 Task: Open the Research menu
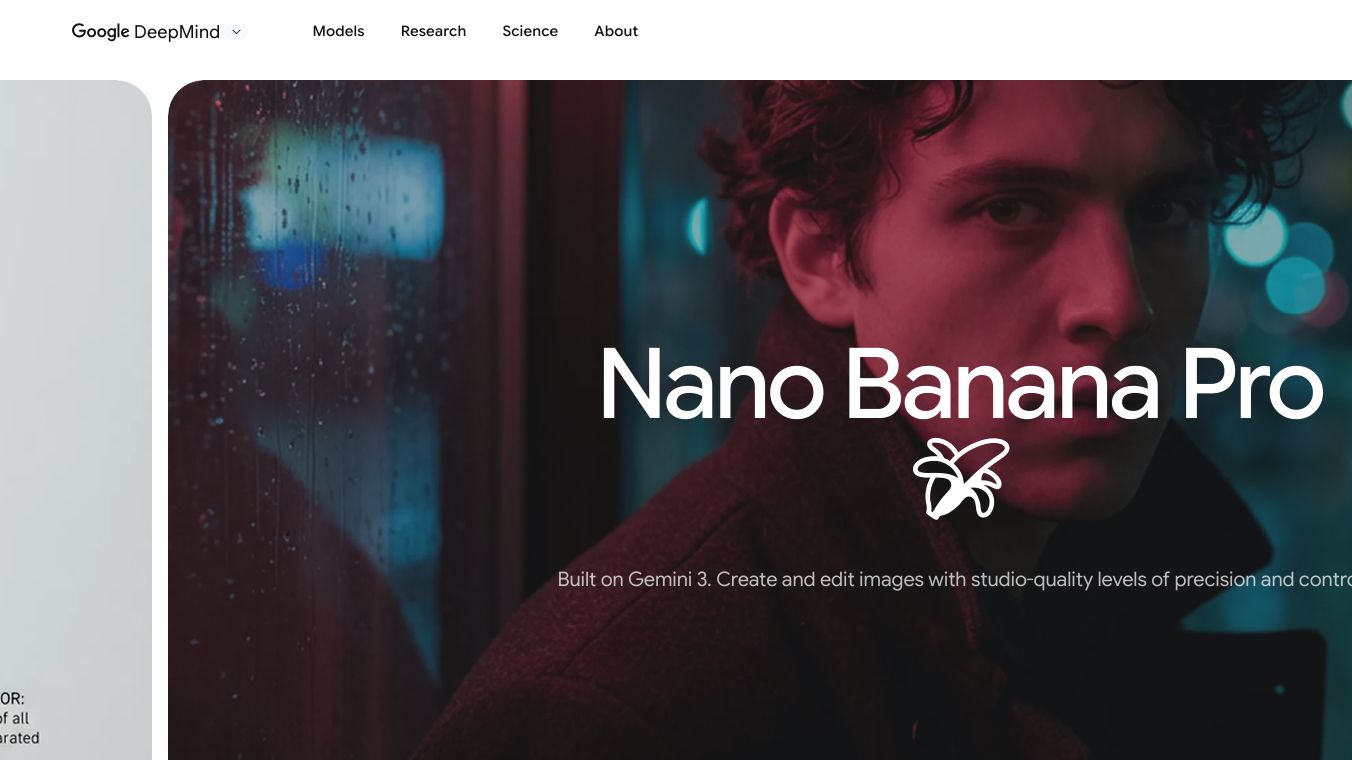click(433, 31)
